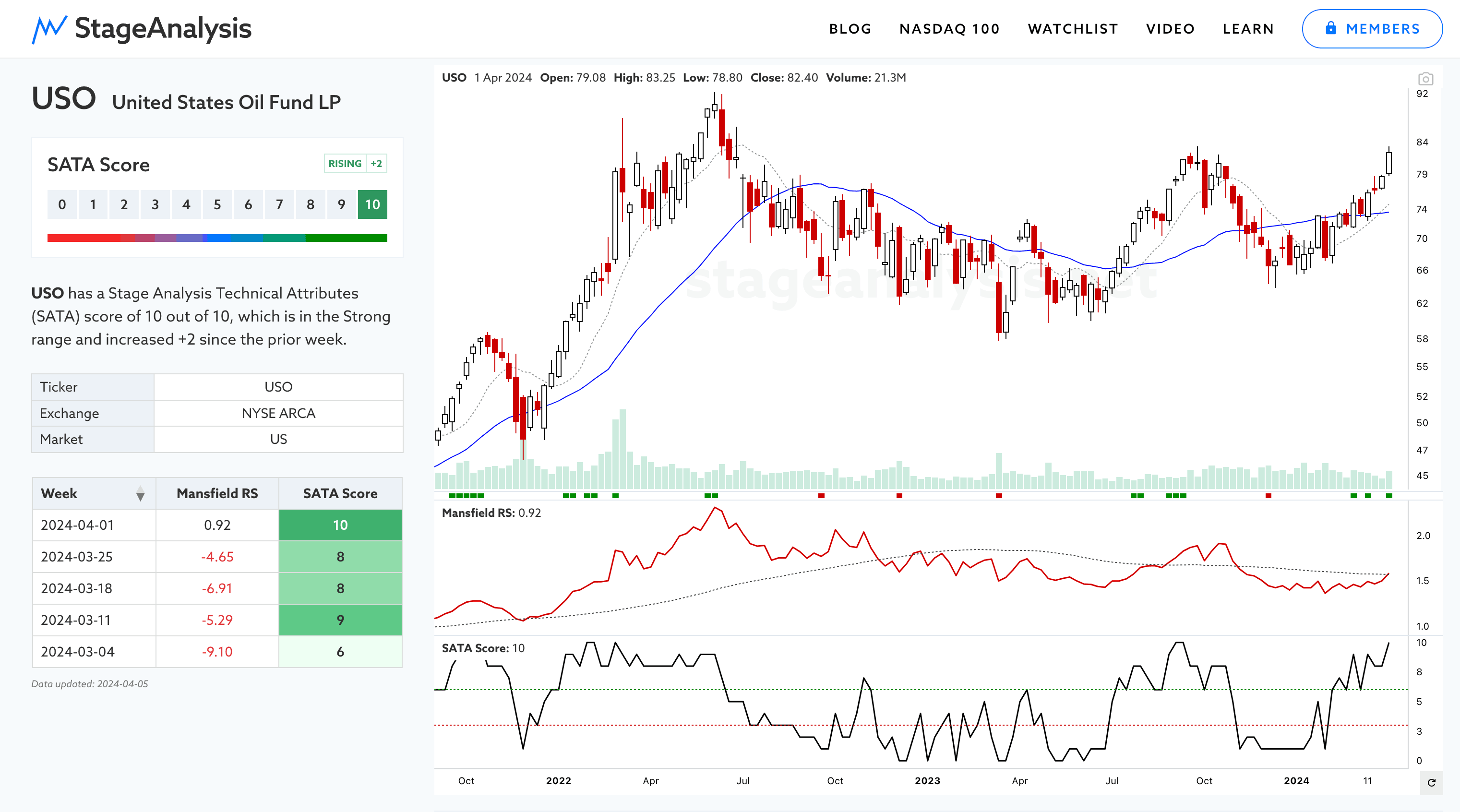Click the StageAnalysis logo icon

pyautogui.click(x=49, y=29)
